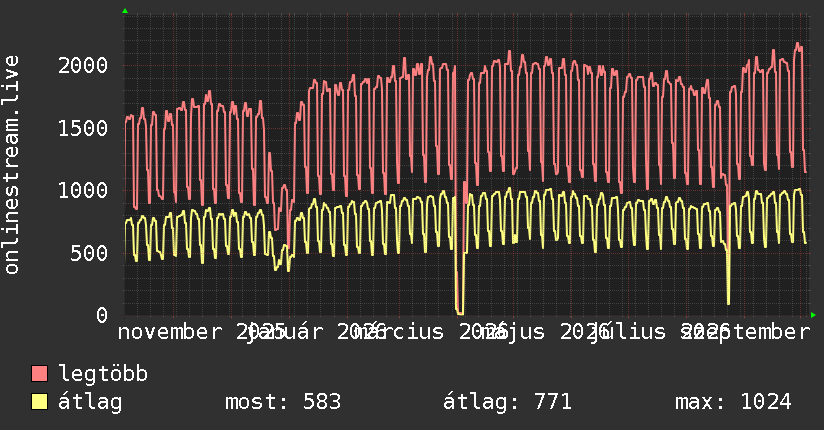Select the átlag legend label beside yellow swatch
The width and height of the screenshot is (824, 430).
pyautogui.click(x=90, y=402)
